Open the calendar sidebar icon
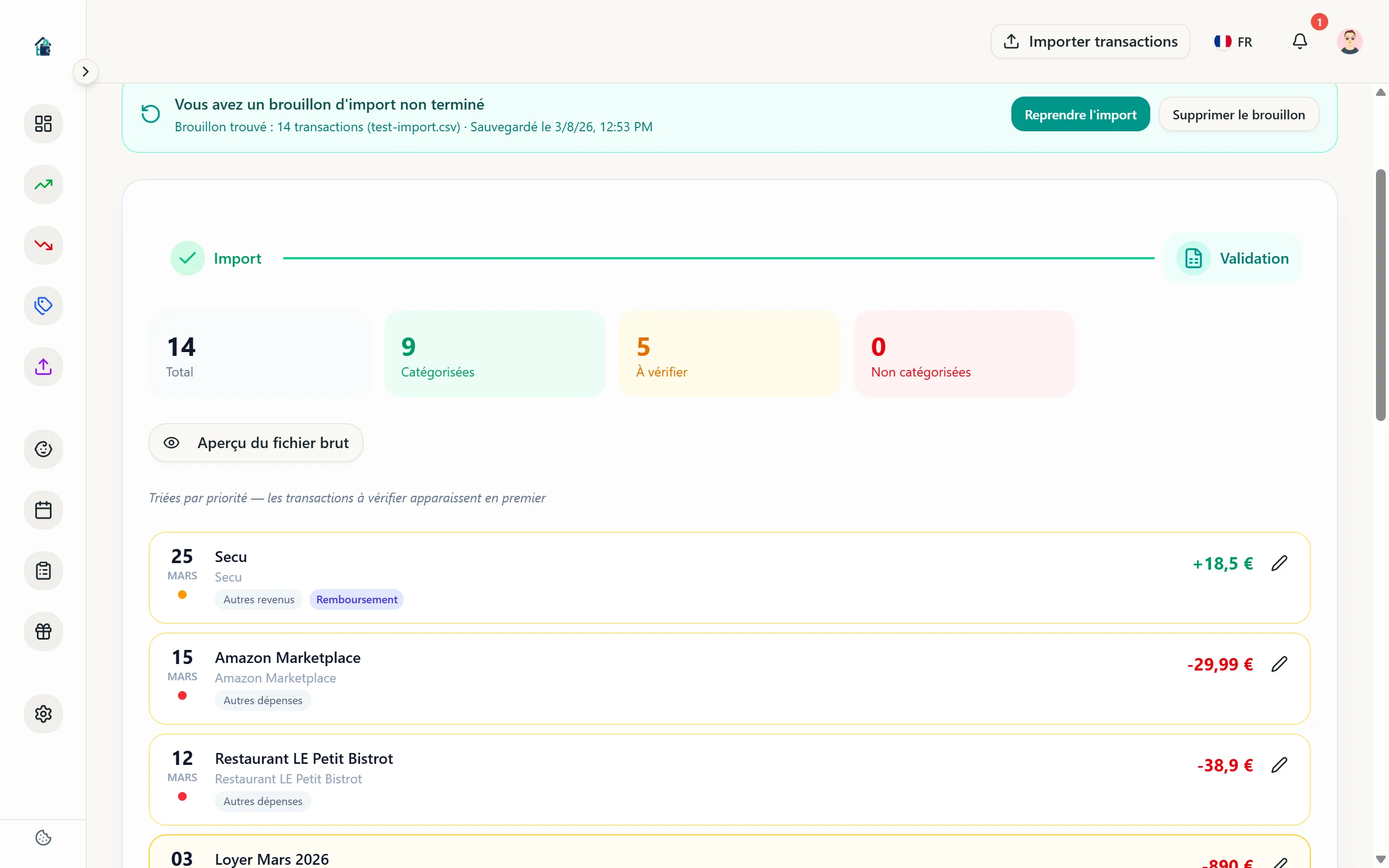 coord(43,510)
